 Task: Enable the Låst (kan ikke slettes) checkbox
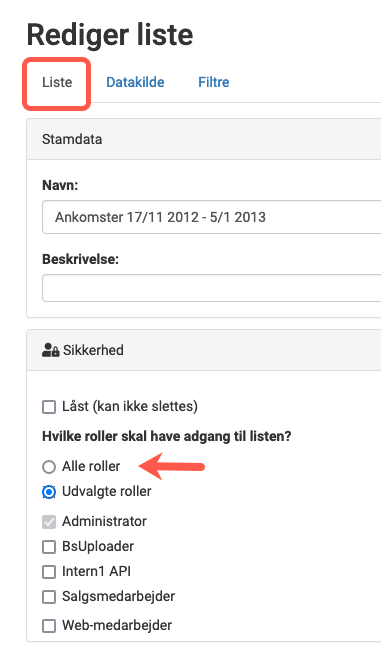point(49,407)
